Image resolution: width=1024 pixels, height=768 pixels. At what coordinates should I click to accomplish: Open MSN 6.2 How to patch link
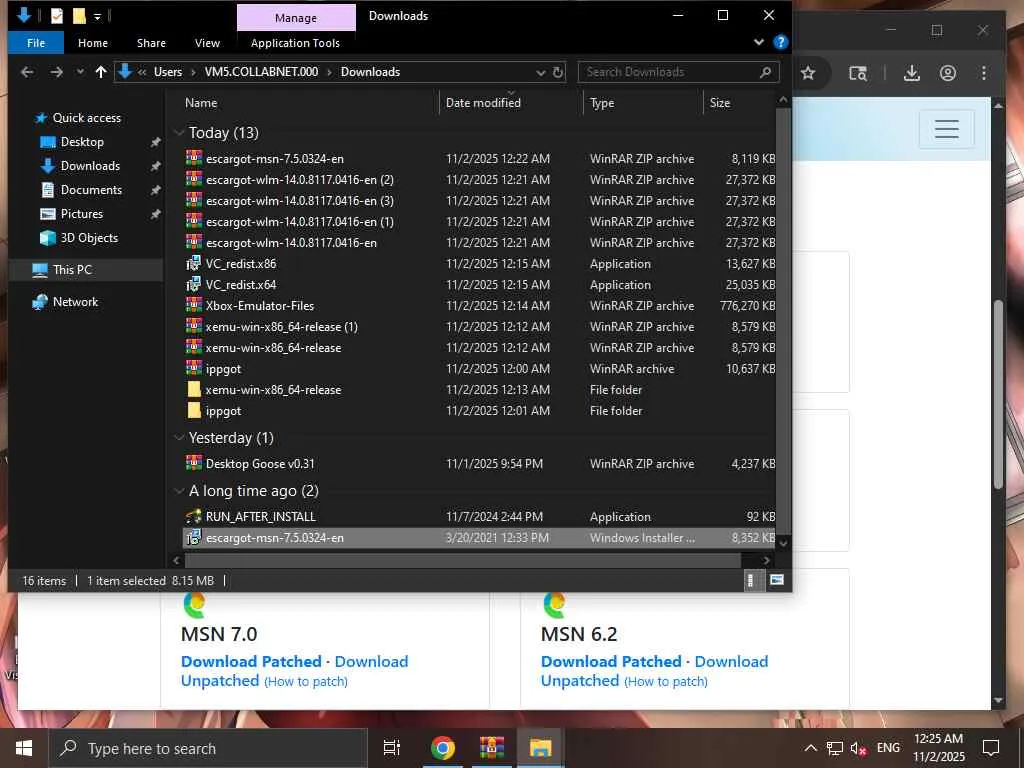[x=665, y=681]
